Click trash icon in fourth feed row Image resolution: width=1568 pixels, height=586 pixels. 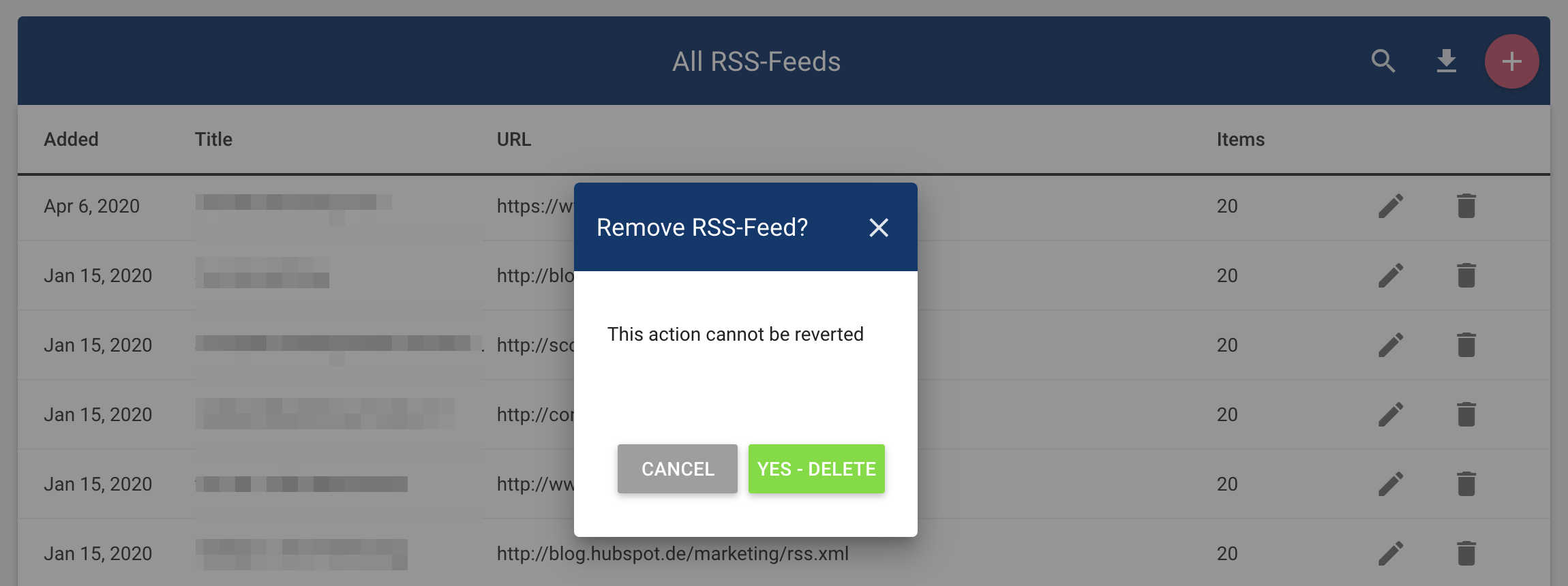coord(1466,414)
